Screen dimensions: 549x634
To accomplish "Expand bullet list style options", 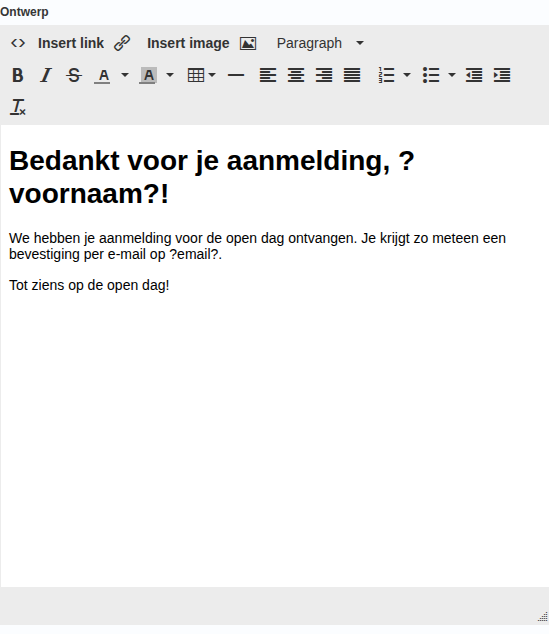I will [452, 75].
